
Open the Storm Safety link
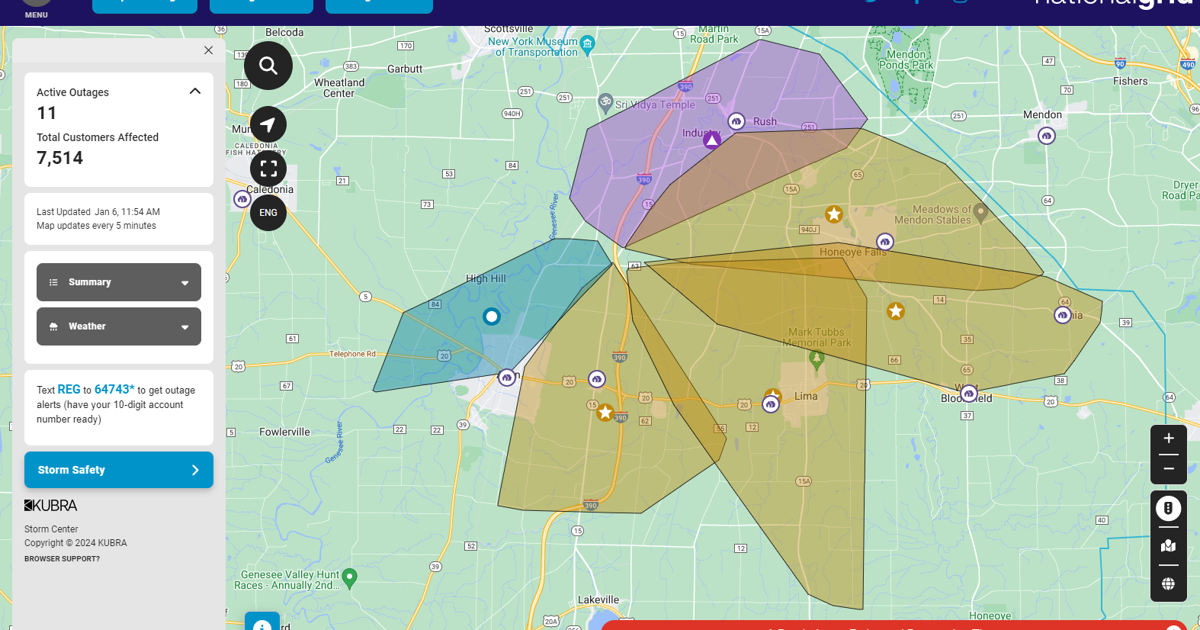pos(119,470)
